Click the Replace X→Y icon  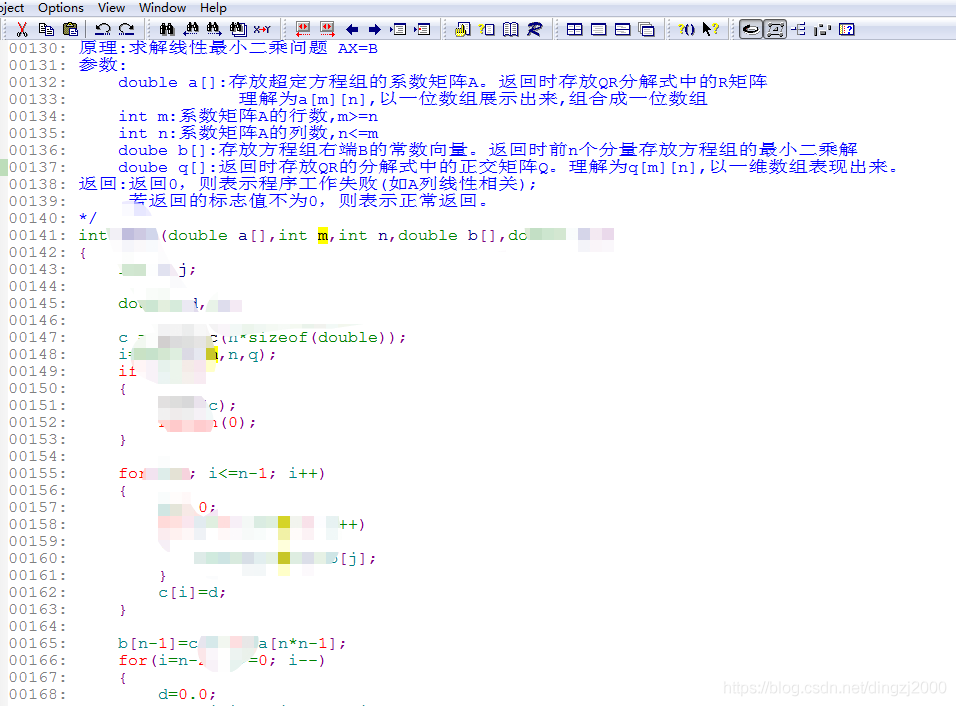pyautogui.click(x=262, y=29)
